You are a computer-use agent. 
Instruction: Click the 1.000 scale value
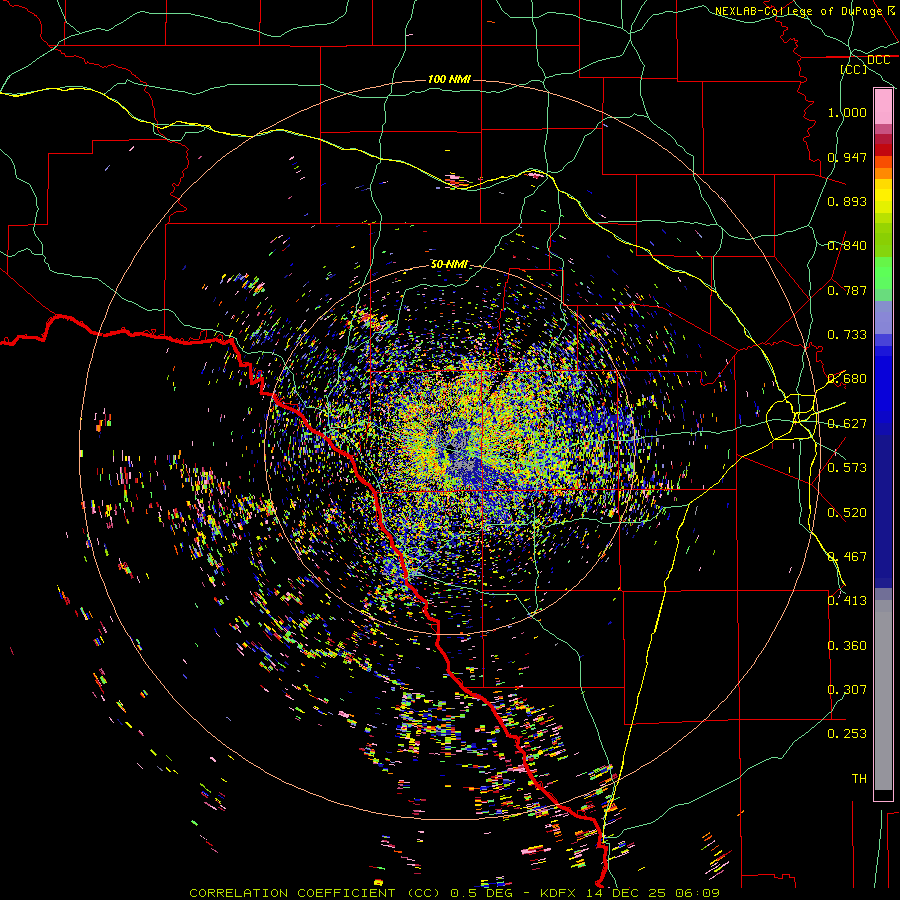pyautogui.click(x=847, y=112)
